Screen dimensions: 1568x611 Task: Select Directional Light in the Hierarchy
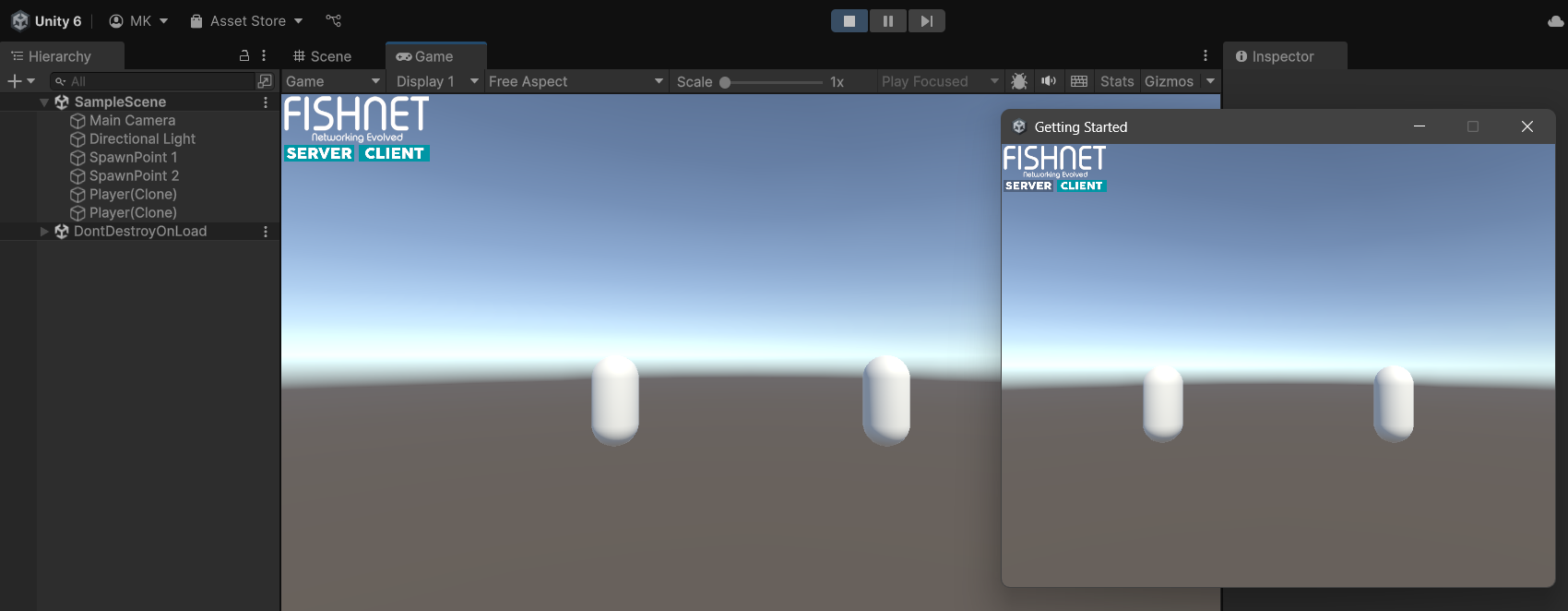point(142,138)
